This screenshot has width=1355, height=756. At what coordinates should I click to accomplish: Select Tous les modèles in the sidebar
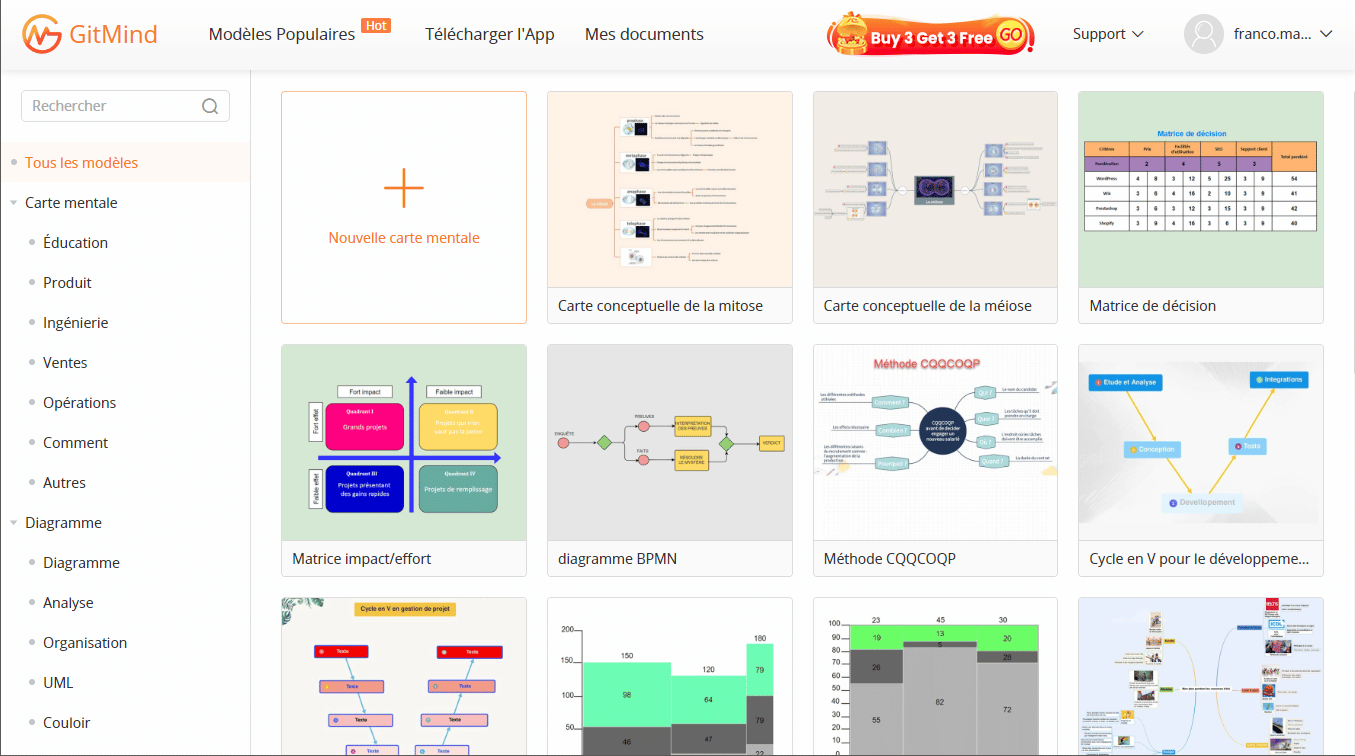(81, 163)
